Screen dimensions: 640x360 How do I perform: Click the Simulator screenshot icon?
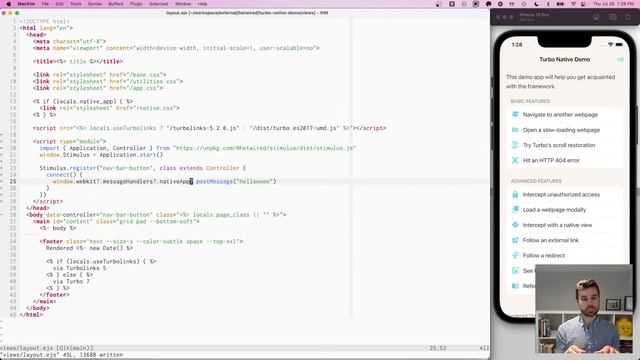tap(613, 17)
